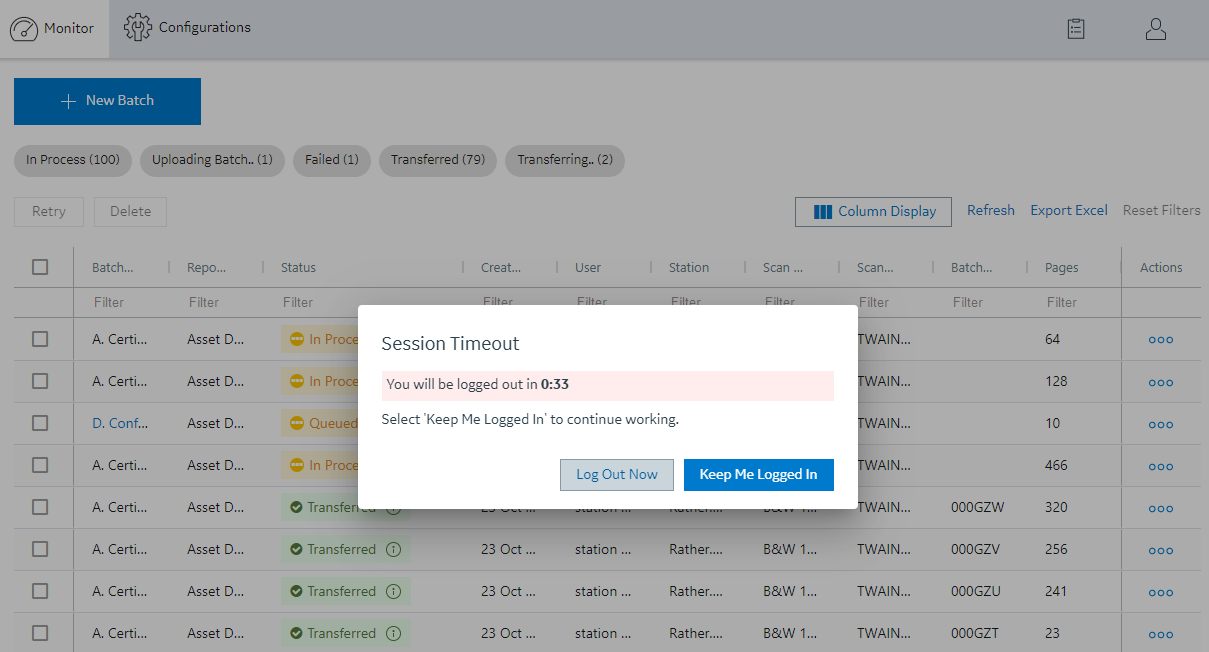1209x652 pixels.
Task: Open actions menu for 64-page row
Action: click(x=1161, y=340)
